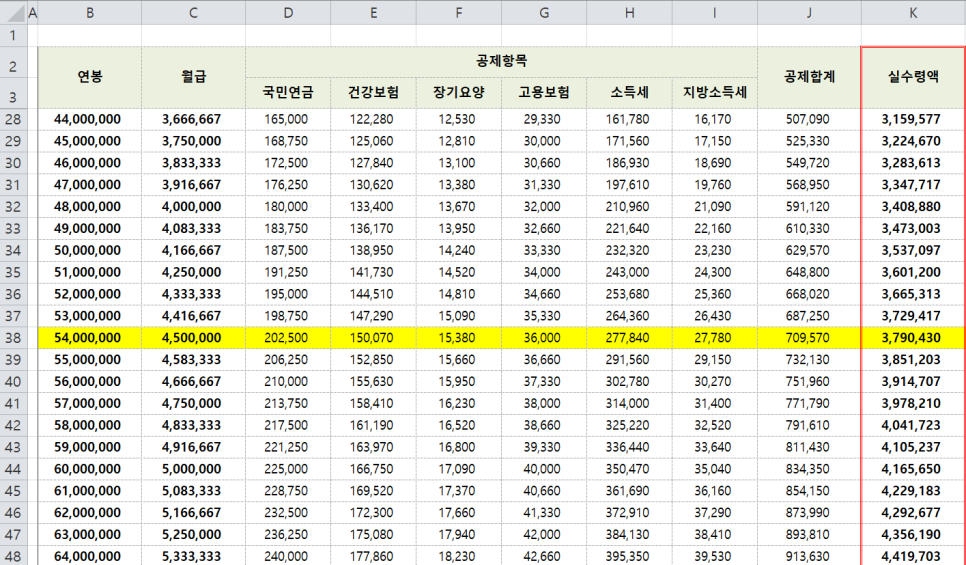This screenshot has height=565, width=966.
Task: Click local tax cell 32,520
Action: pos(715,425)
